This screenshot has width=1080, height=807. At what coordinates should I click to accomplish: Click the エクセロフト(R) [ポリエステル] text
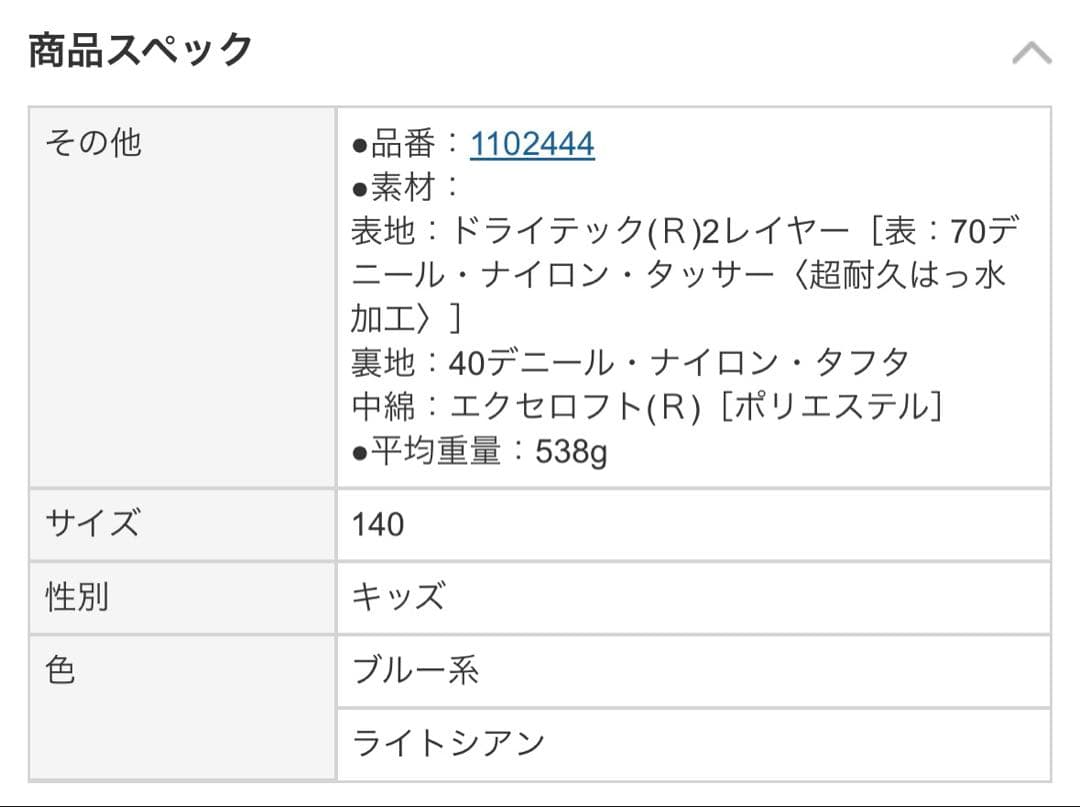696,407
